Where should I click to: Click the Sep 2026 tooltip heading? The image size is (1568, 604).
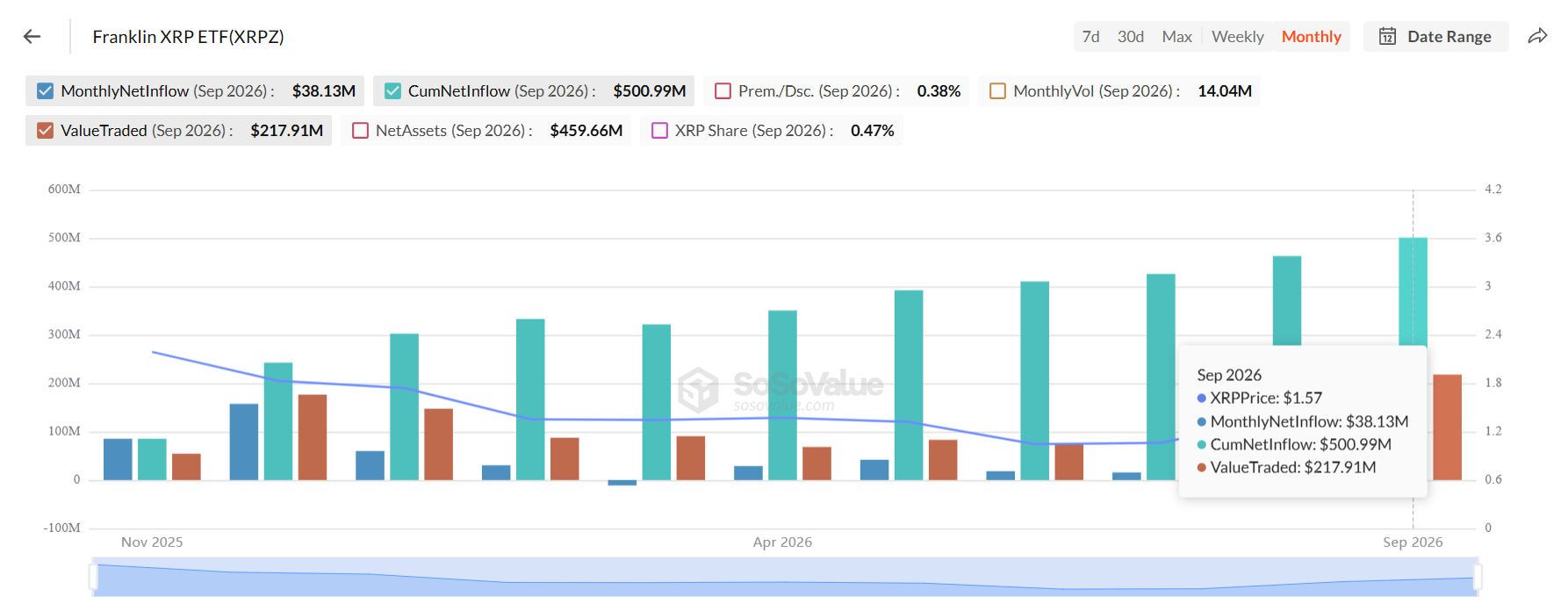coord(1229,375)
